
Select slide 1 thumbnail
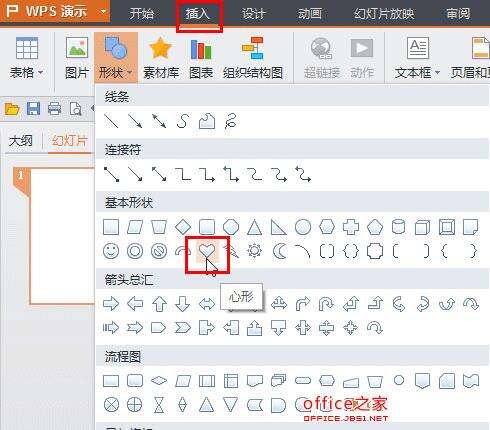[x=63, y=236]
